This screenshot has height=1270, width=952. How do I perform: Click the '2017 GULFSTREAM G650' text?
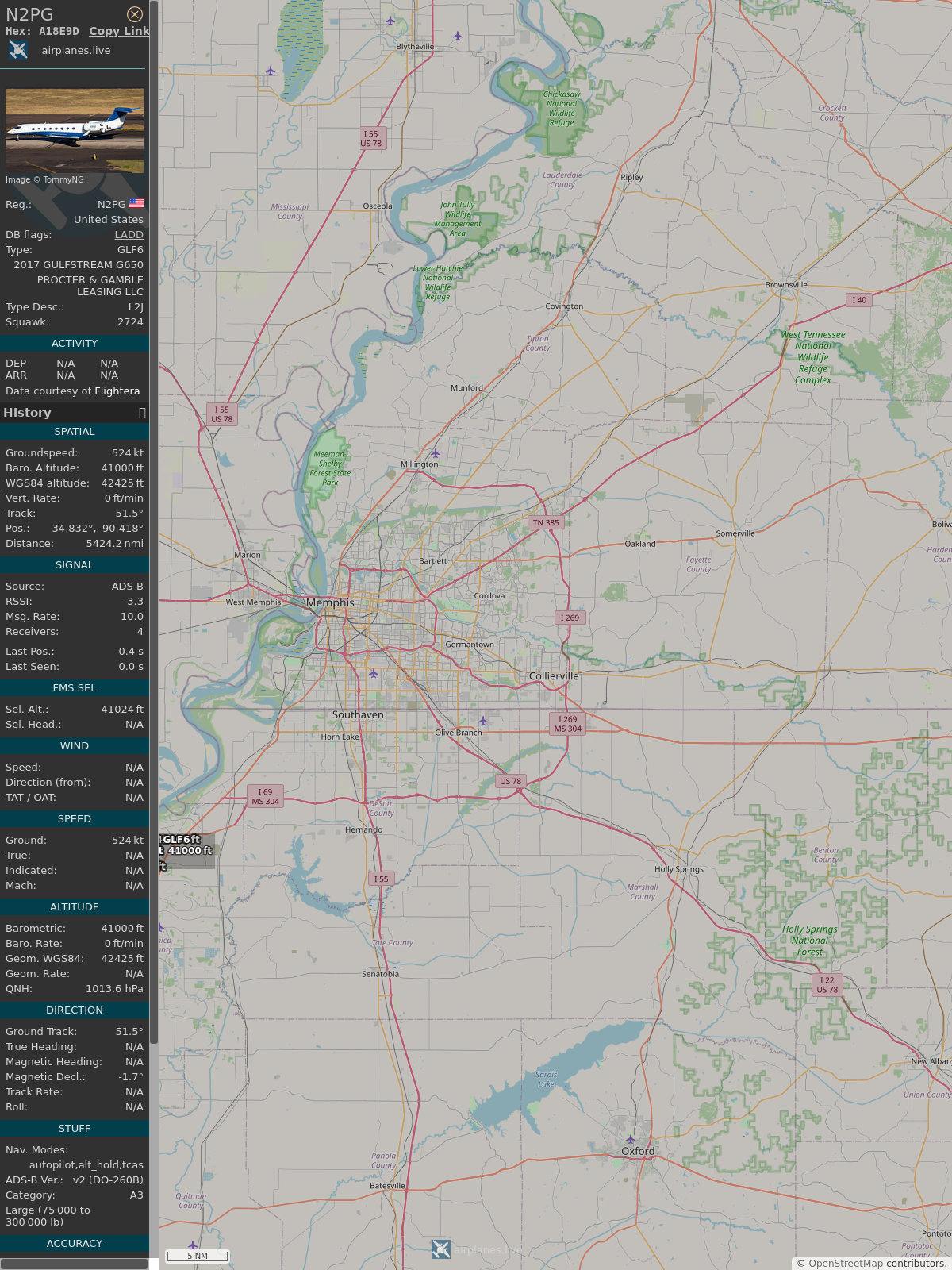pos(79,265)
